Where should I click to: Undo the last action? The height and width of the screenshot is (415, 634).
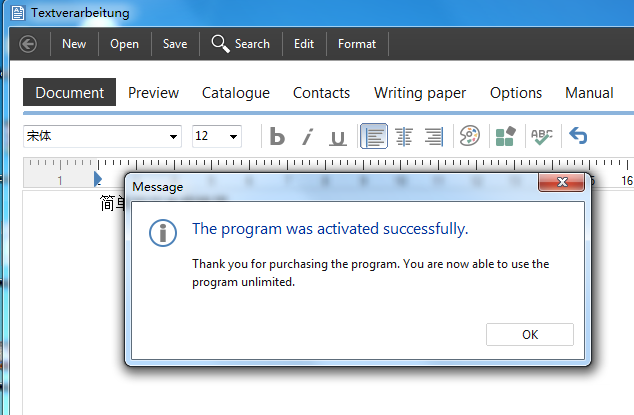coord(578,136)
